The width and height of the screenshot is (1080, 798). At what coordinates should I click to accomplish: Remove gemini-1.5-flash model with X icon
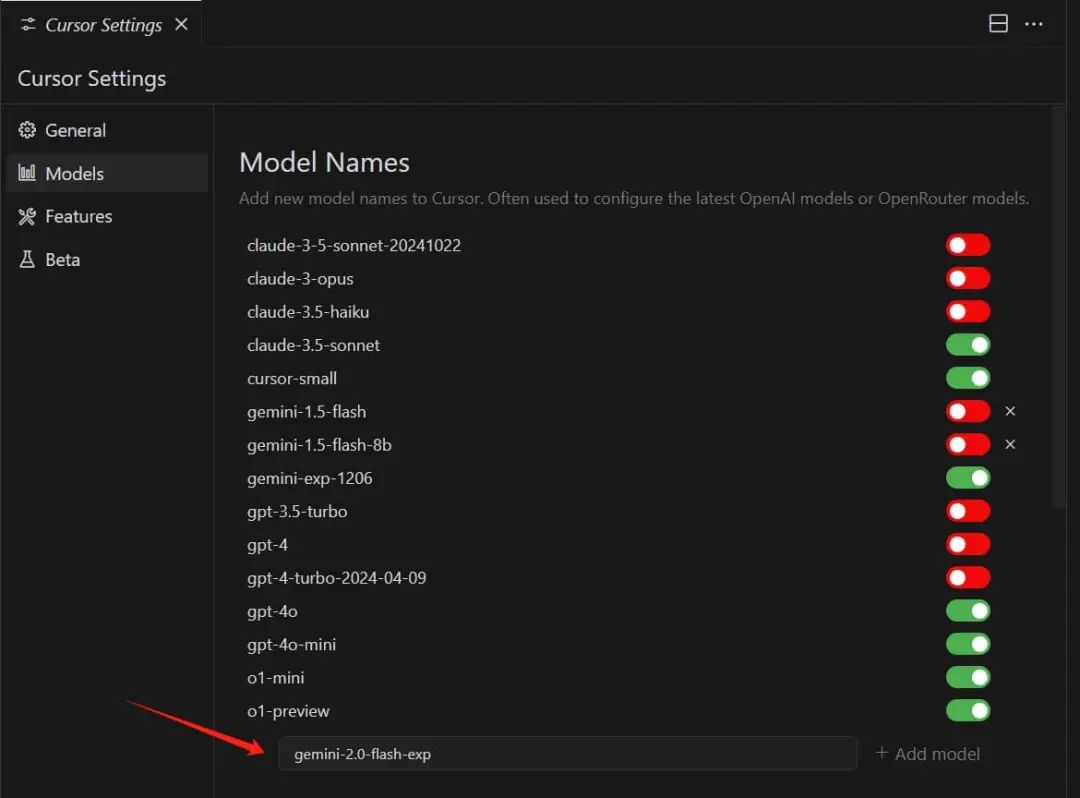[1010, 411]
